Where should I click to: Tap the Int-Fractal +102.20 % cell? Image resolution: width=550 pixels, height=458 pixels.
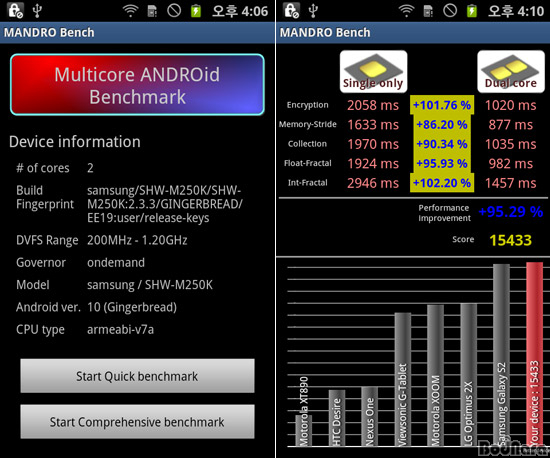tap(442, 183)
